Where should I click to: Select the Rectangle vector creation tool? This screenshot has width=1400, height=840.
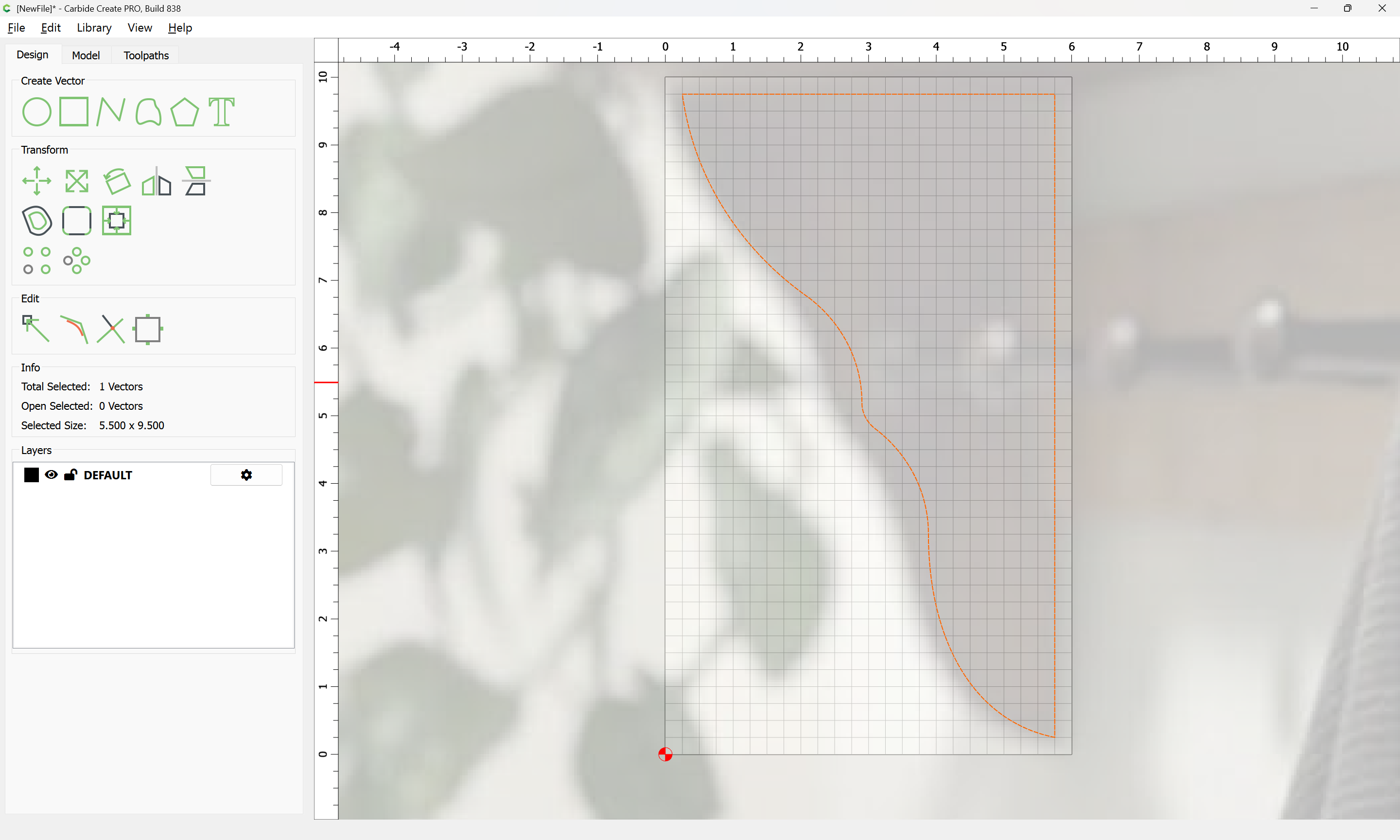click(x=73, y=111)
